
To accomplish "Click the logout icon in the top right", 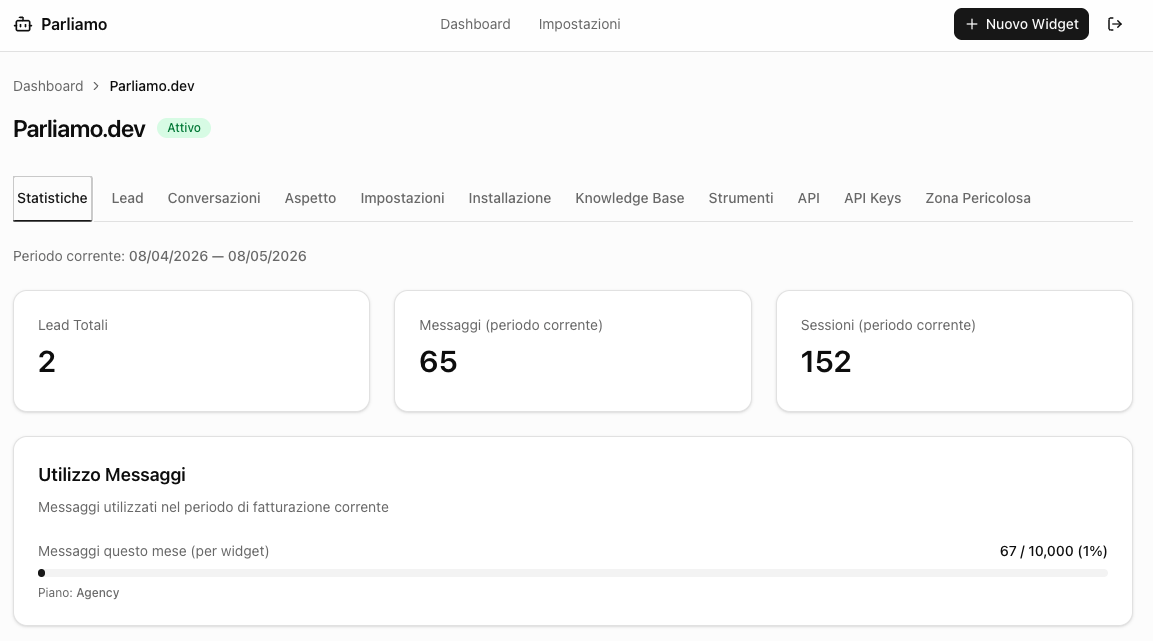I will tap(1115, 24).
